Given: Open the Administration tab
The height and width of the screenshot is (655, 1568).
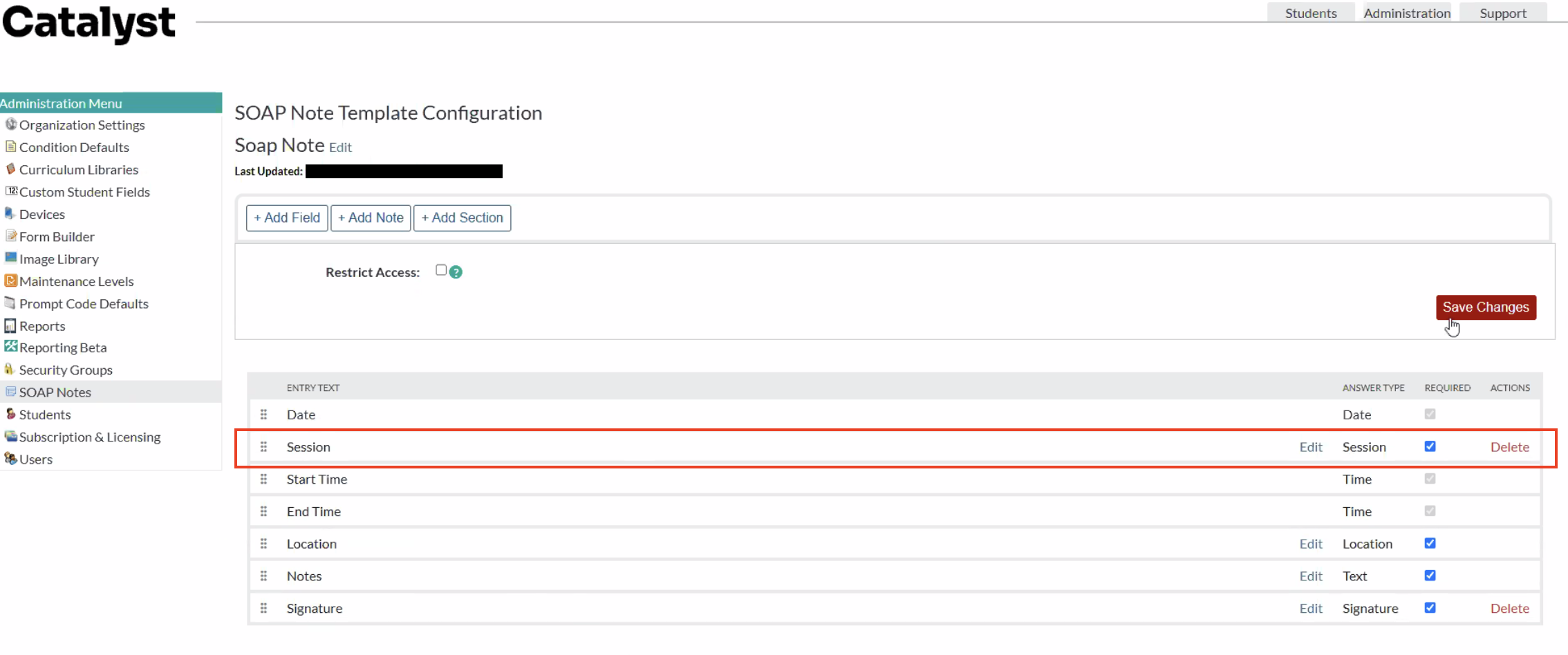Looking at the screenshot, I should coord(1407,13).
